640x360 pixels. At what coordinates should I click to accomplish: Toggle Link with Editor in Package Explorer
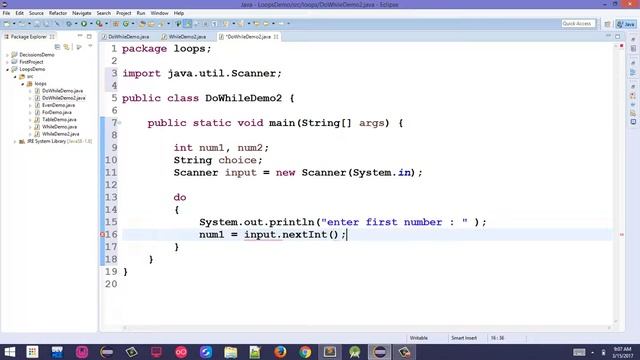tap(67, 47)
